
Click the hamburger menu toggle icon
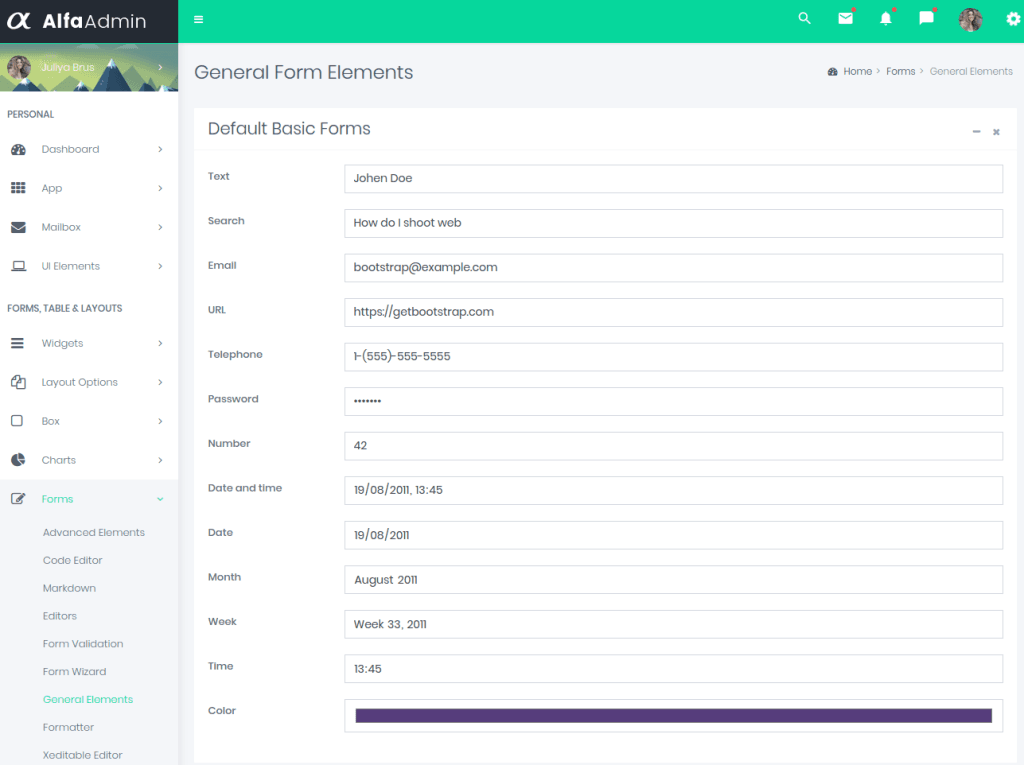tap(199, 20)
